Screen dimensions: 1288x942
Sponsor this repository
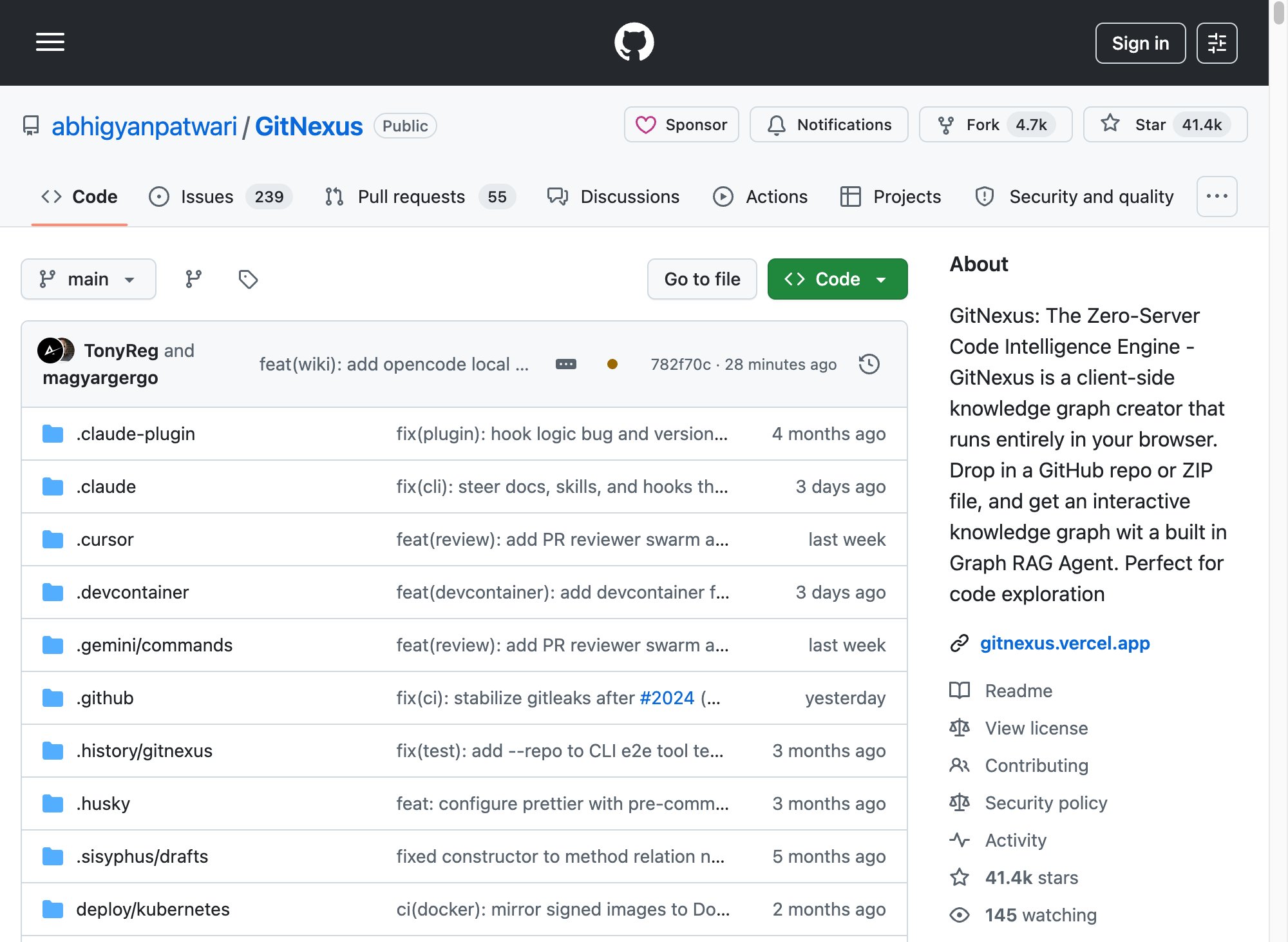click(681, 124)
